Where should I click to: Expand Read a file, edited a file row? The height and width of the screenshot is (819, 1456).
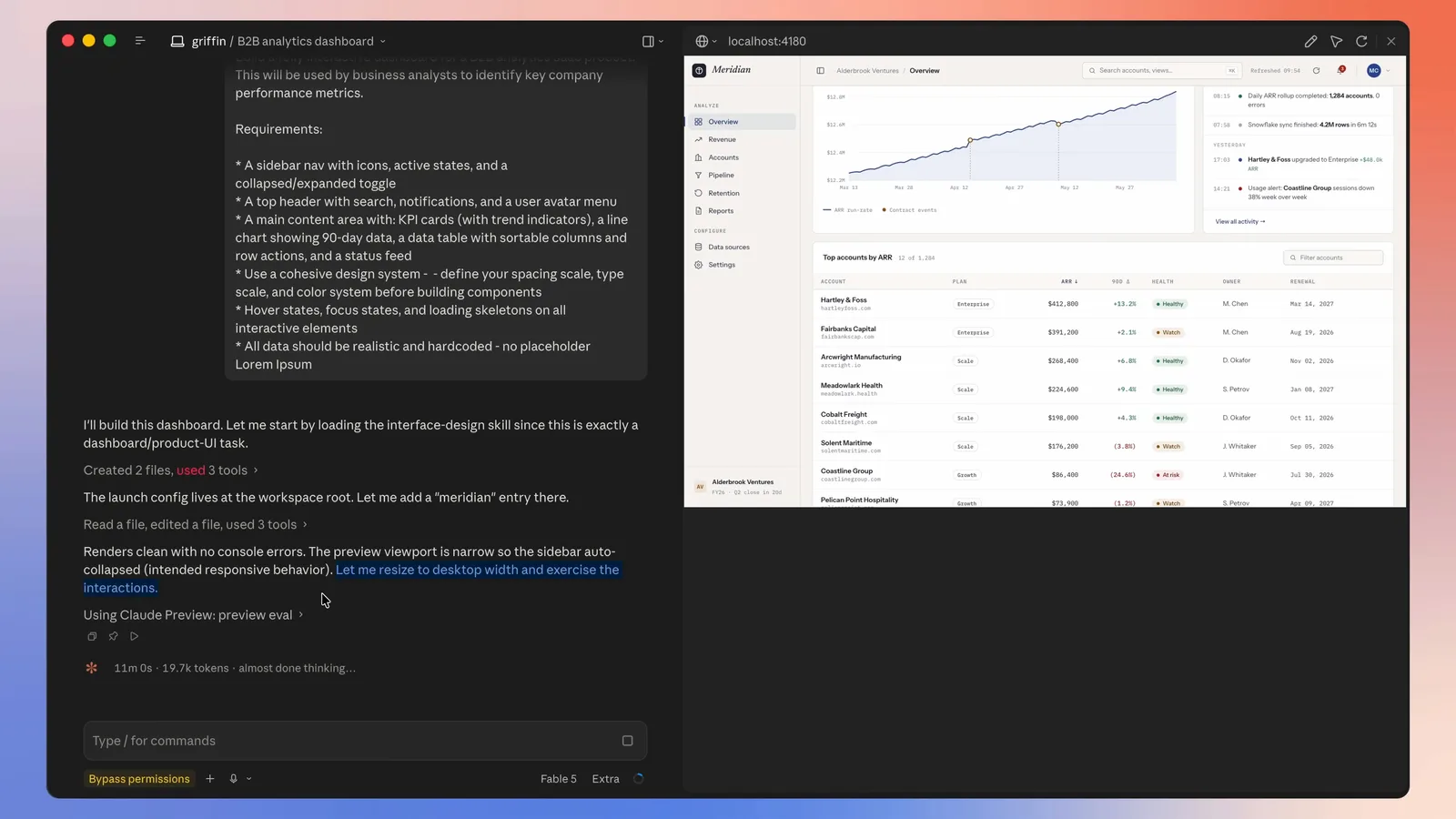(195, 524)
